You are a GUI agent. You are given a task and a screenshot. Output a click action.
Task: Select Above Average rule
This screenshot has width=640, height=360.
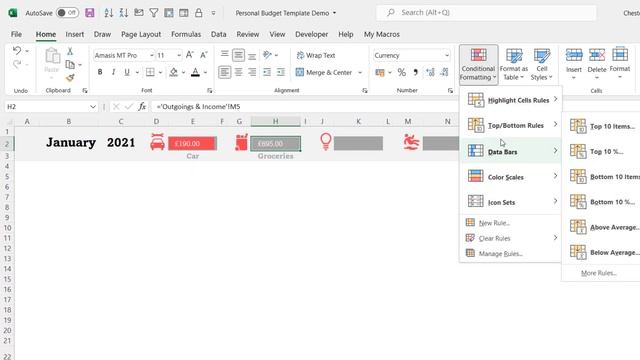(x=602, y=227)
